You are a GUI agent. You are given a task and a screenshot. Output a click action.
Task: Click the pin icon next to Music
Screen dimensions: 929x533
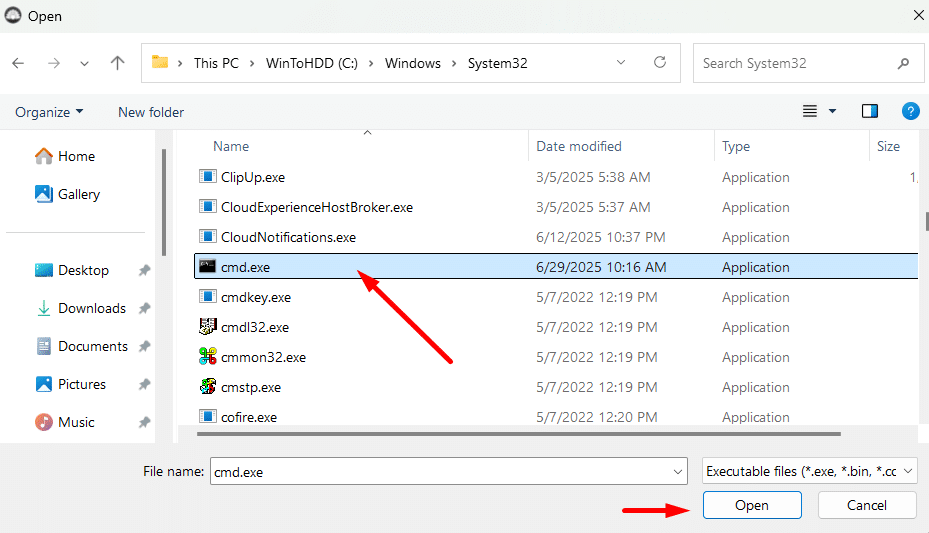[144, 422]
